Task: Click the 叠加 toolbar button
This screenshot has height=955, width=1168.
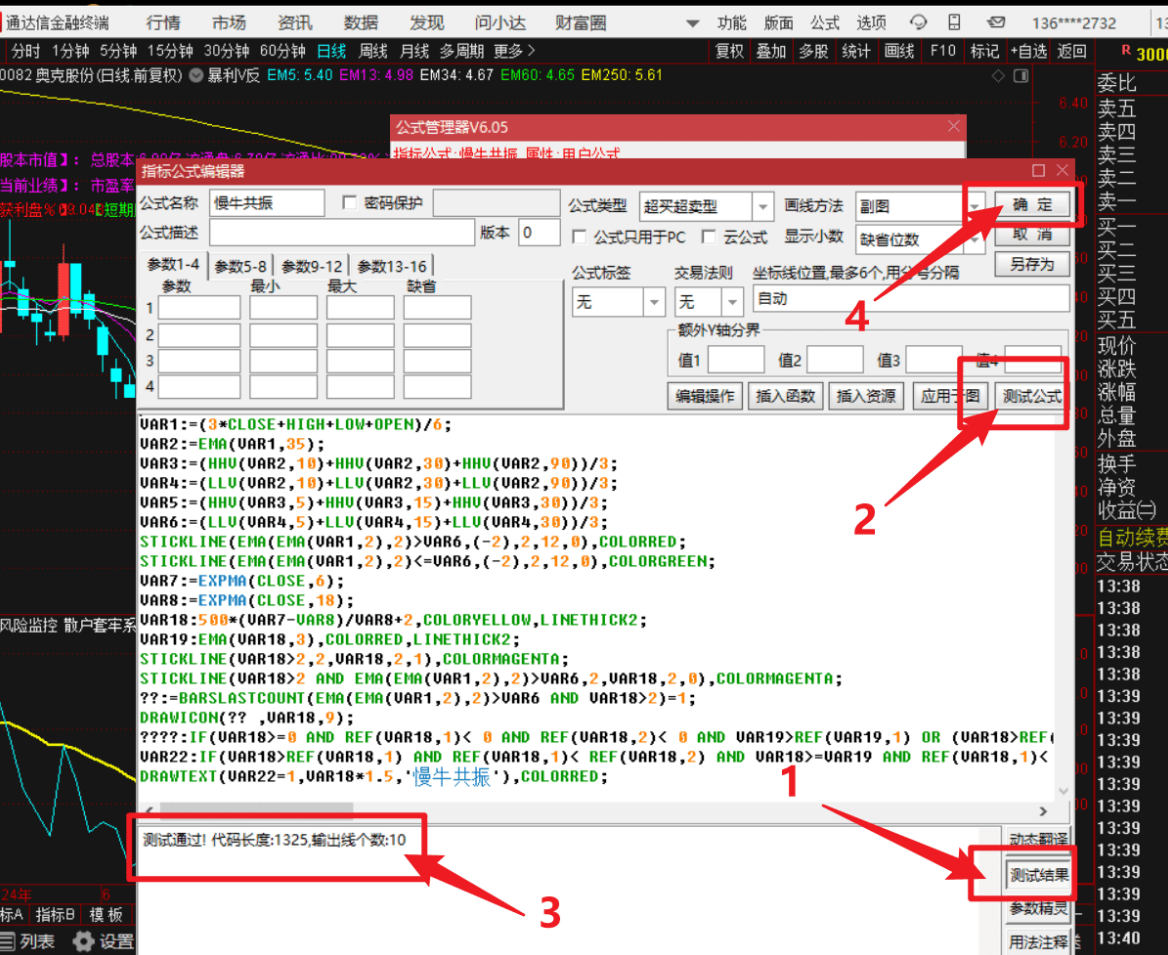Action: [771, 51]
